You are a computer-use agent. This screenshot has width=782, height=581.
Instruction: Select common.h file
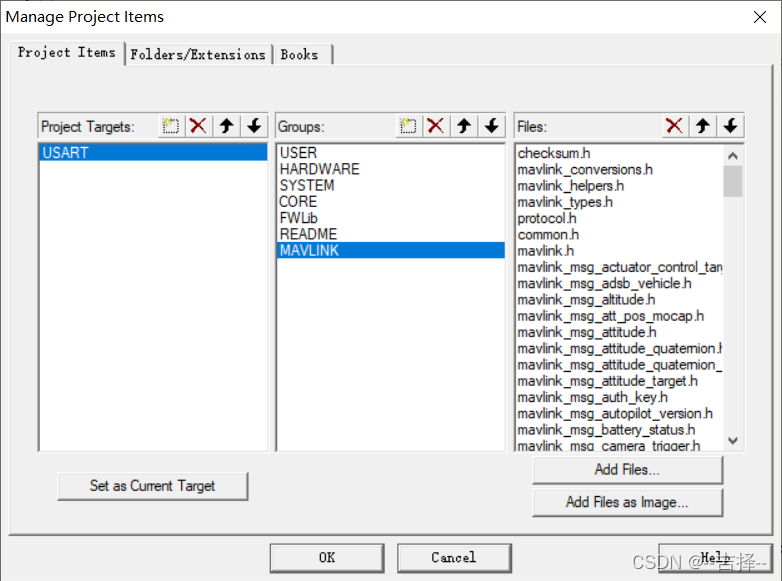[619, 234]
